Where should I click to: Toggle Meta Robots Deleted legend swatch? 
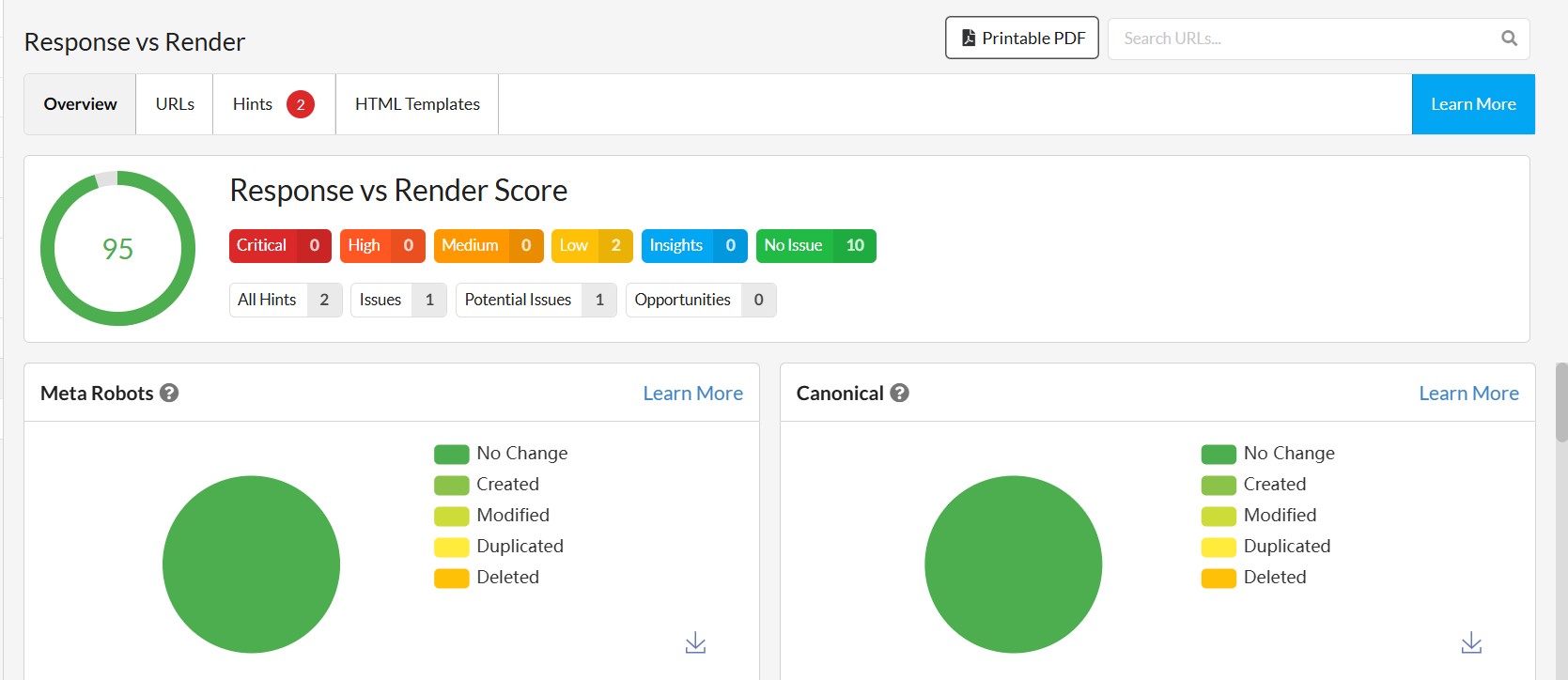(451, 579)
